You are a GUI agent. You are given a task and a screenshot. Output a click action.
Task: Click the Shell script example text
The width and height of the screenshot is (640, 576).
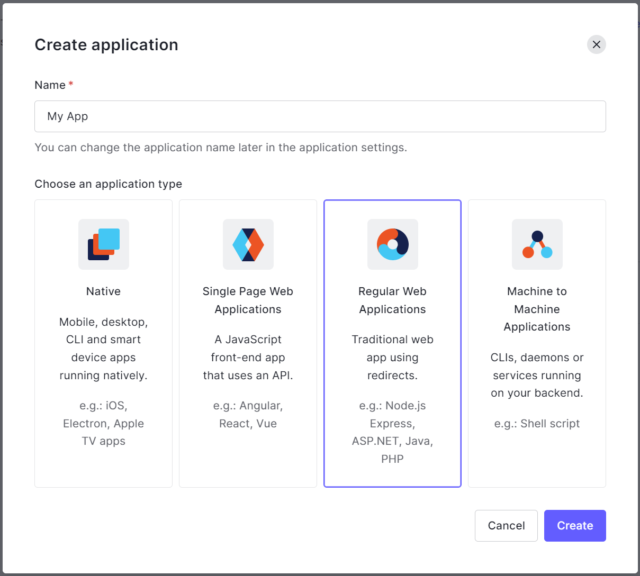537,423
